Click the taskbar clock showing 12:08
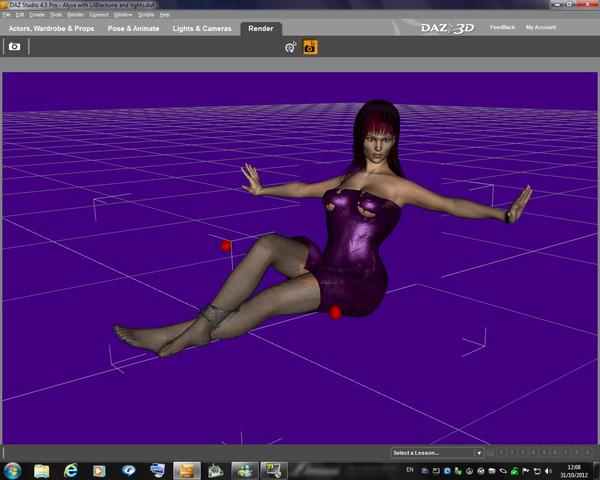 click(574, 471)
